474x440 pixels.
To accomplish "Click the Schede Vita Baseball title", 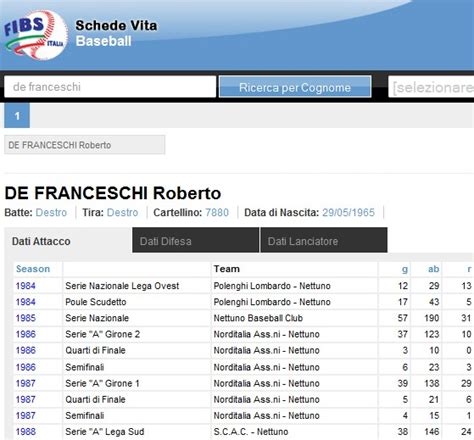I will click(116, 33).
